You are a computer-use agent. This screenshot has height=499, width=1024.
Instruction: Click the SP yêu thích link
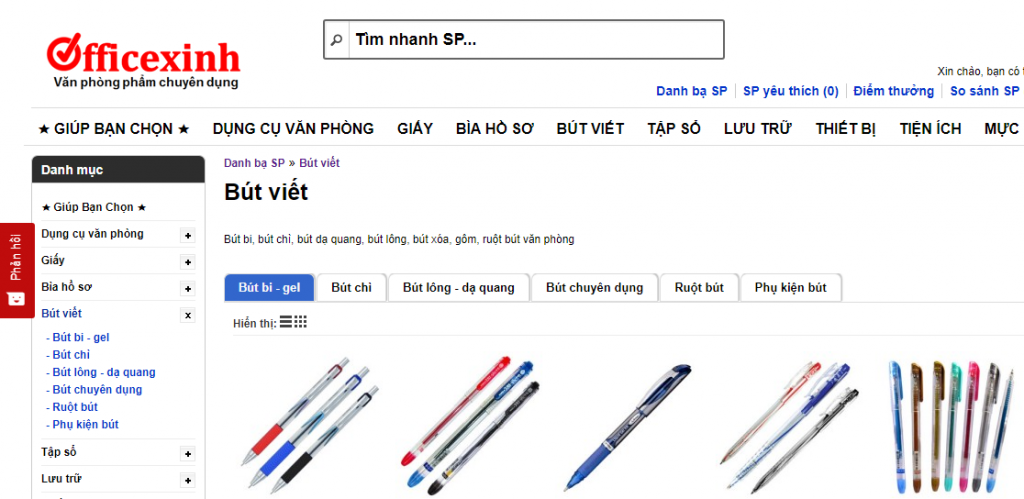(790, 91)
